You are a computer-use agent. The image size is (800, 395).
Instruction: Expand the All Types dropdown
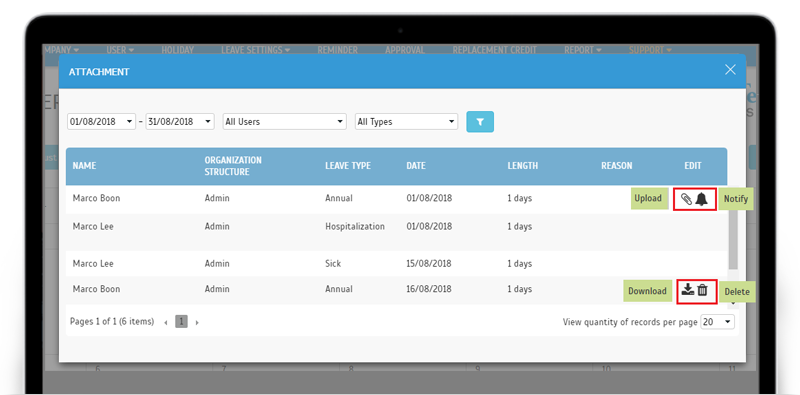[406, 122]
